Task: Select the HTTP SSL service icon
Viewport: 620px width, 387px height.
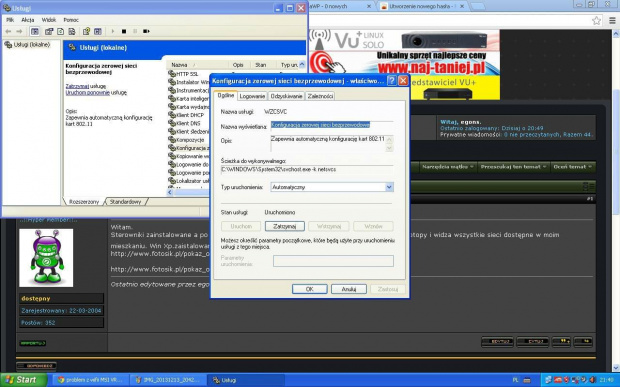Action: (x=172, y=74)
